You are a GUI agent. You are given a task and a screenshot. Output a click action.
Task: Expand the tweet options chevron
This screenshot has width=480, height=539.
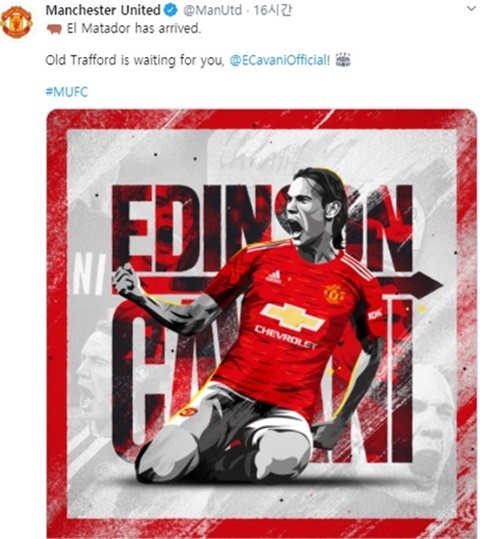[x=472, y=9]
